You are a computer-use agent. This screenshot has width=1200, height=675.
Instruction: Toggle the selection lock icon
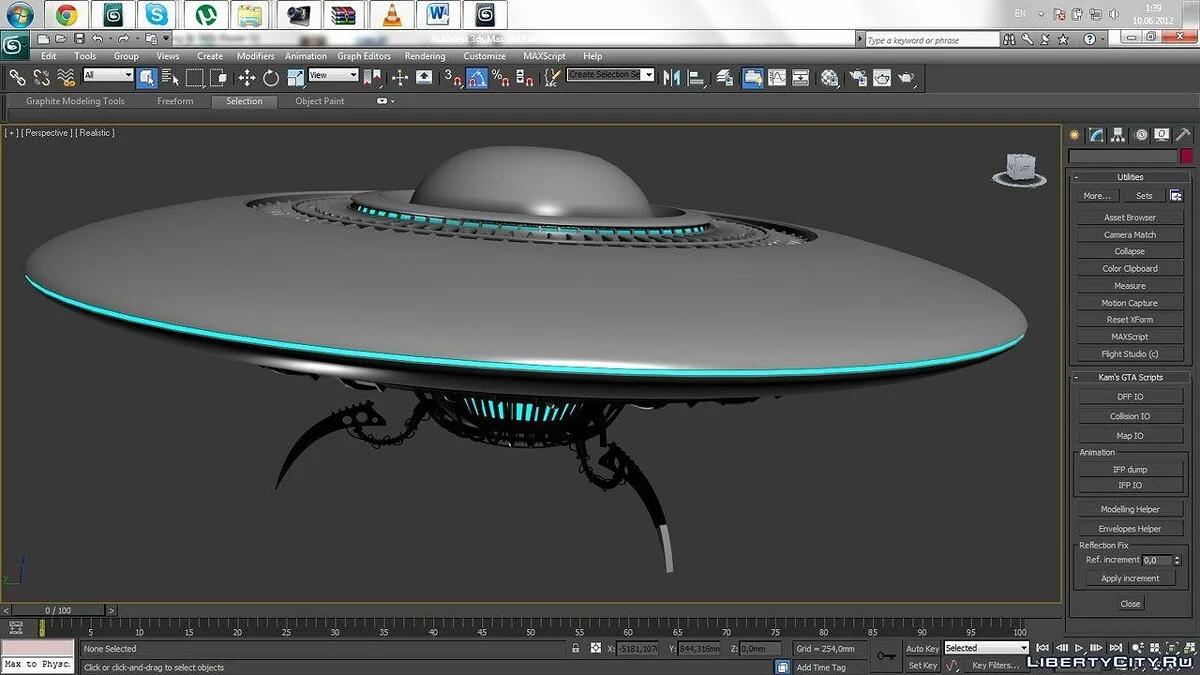pyautogui.click(x=575, y=648)
